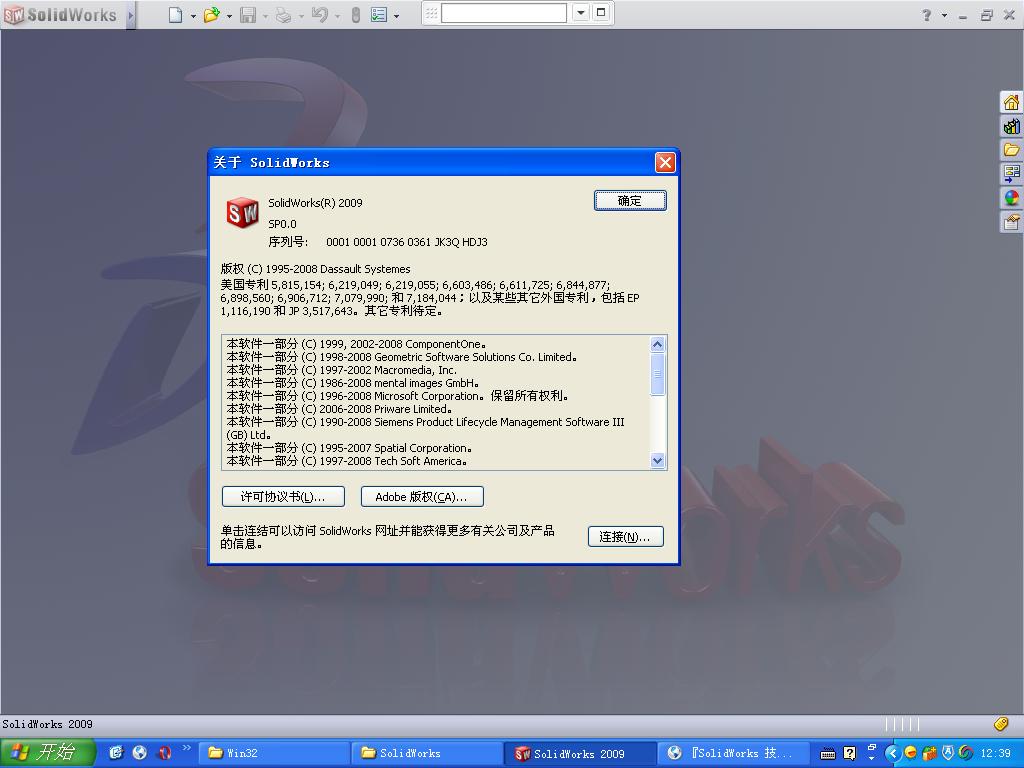Image resolution: width=1024 pixels, height=768 pixels.
Task: Switch to the 『SolidWorks 技... browser taskbar button
Action: point(733,753)
